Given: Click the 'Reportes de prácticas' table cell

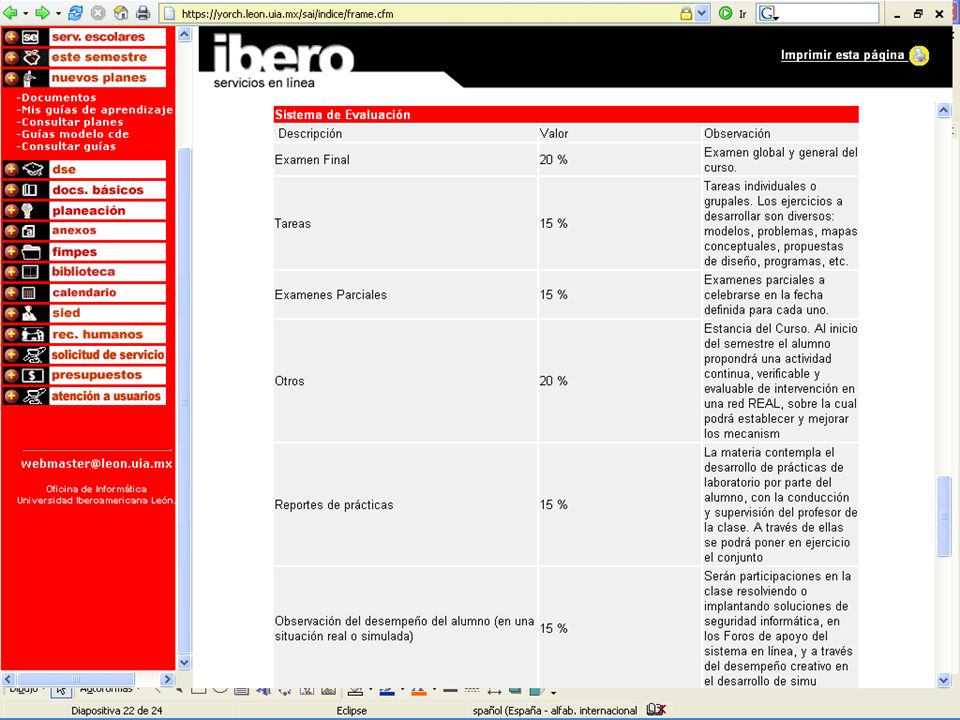Looking at the screenshot, I should pos(405,504).
